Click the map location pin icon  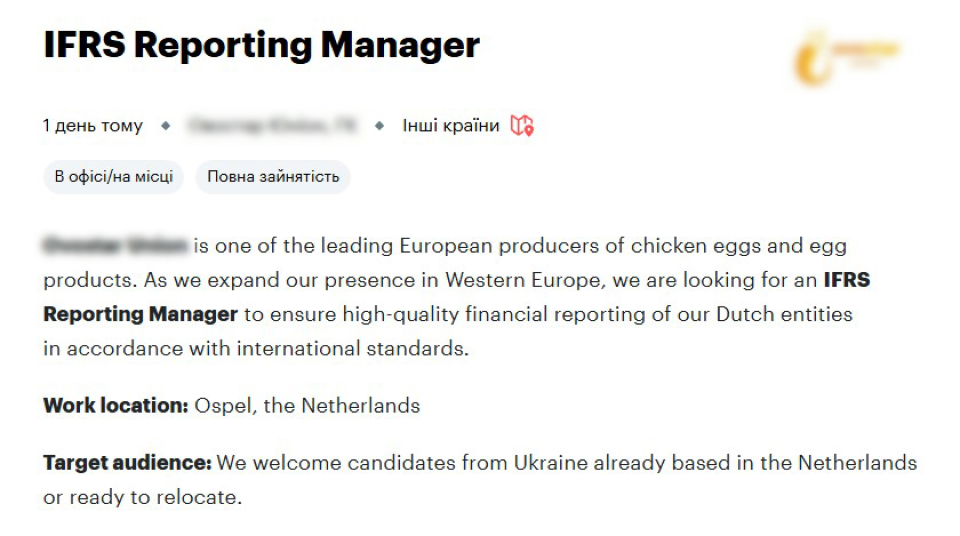(x=521, y=126)
